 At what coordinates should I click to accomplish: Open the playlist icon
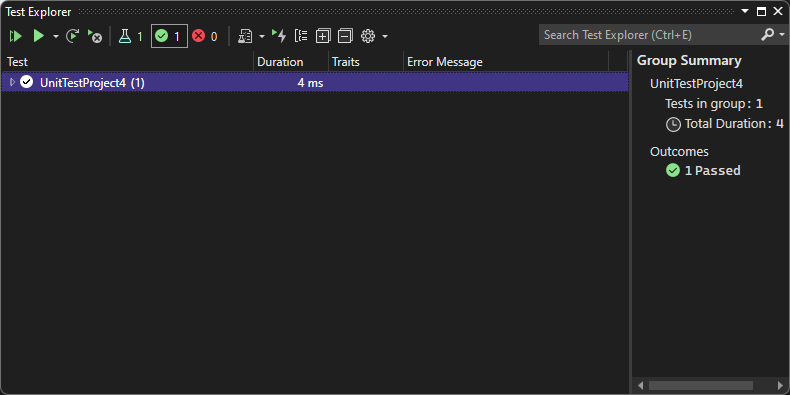point(245,36)
